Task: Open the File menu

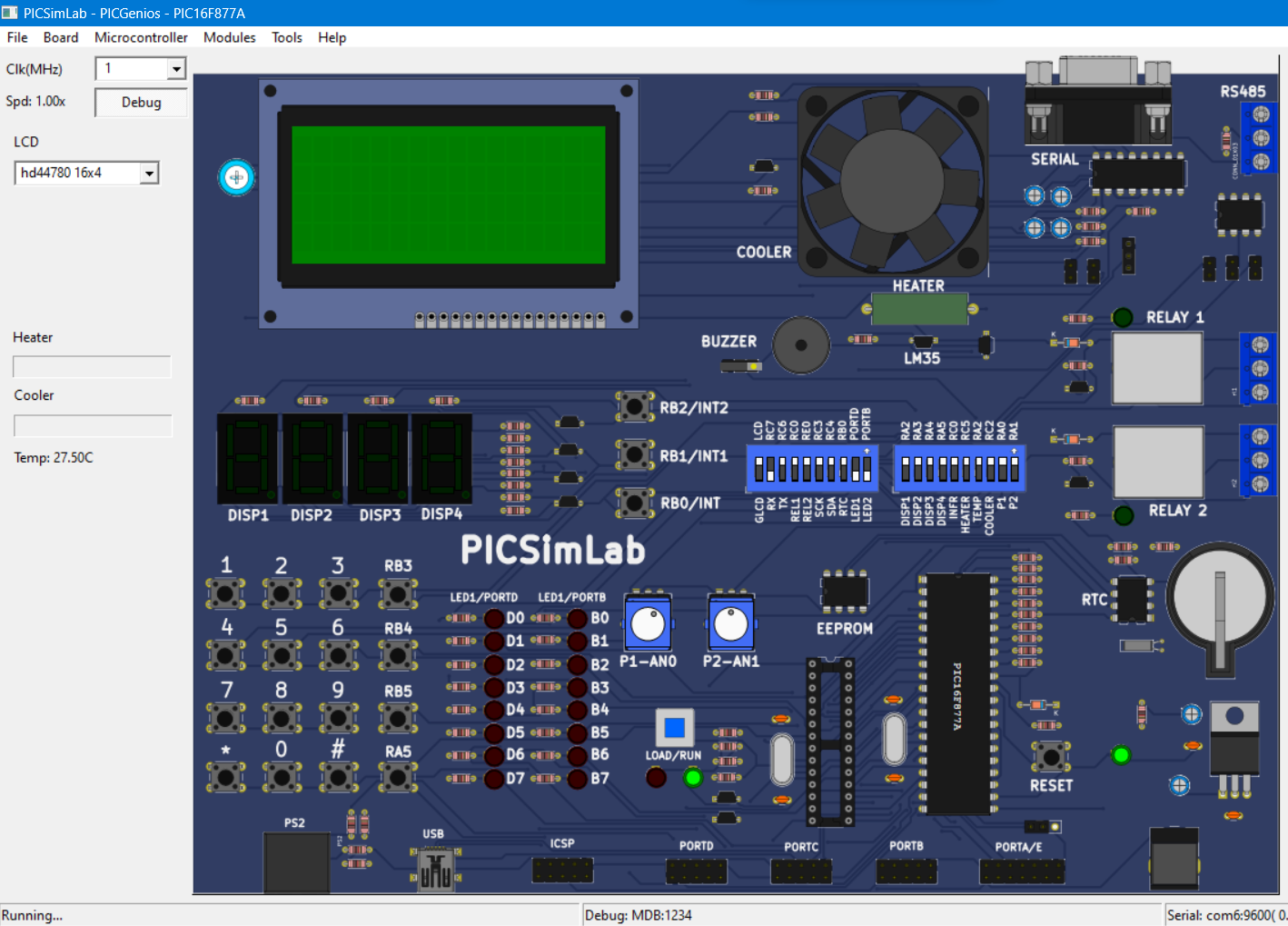Action: coord(17,37)
